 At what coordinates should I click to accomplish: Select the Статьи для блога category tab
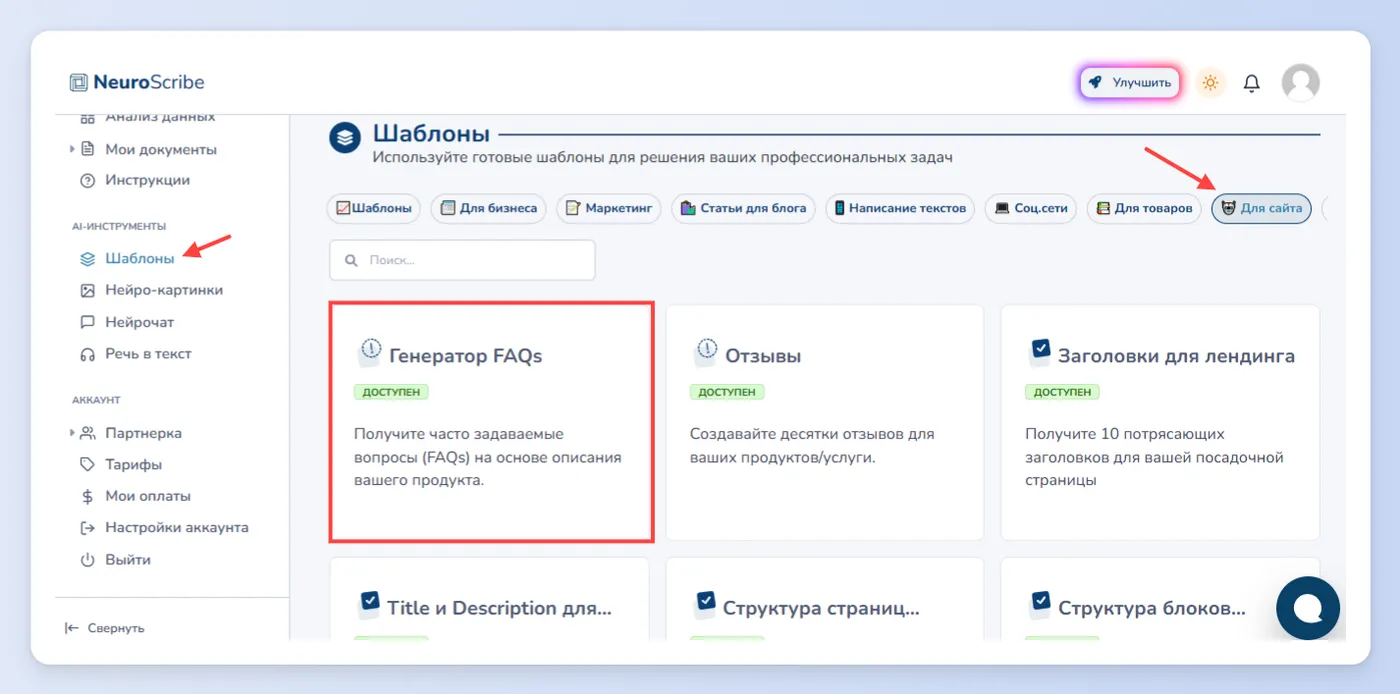[x=743, y=208]
